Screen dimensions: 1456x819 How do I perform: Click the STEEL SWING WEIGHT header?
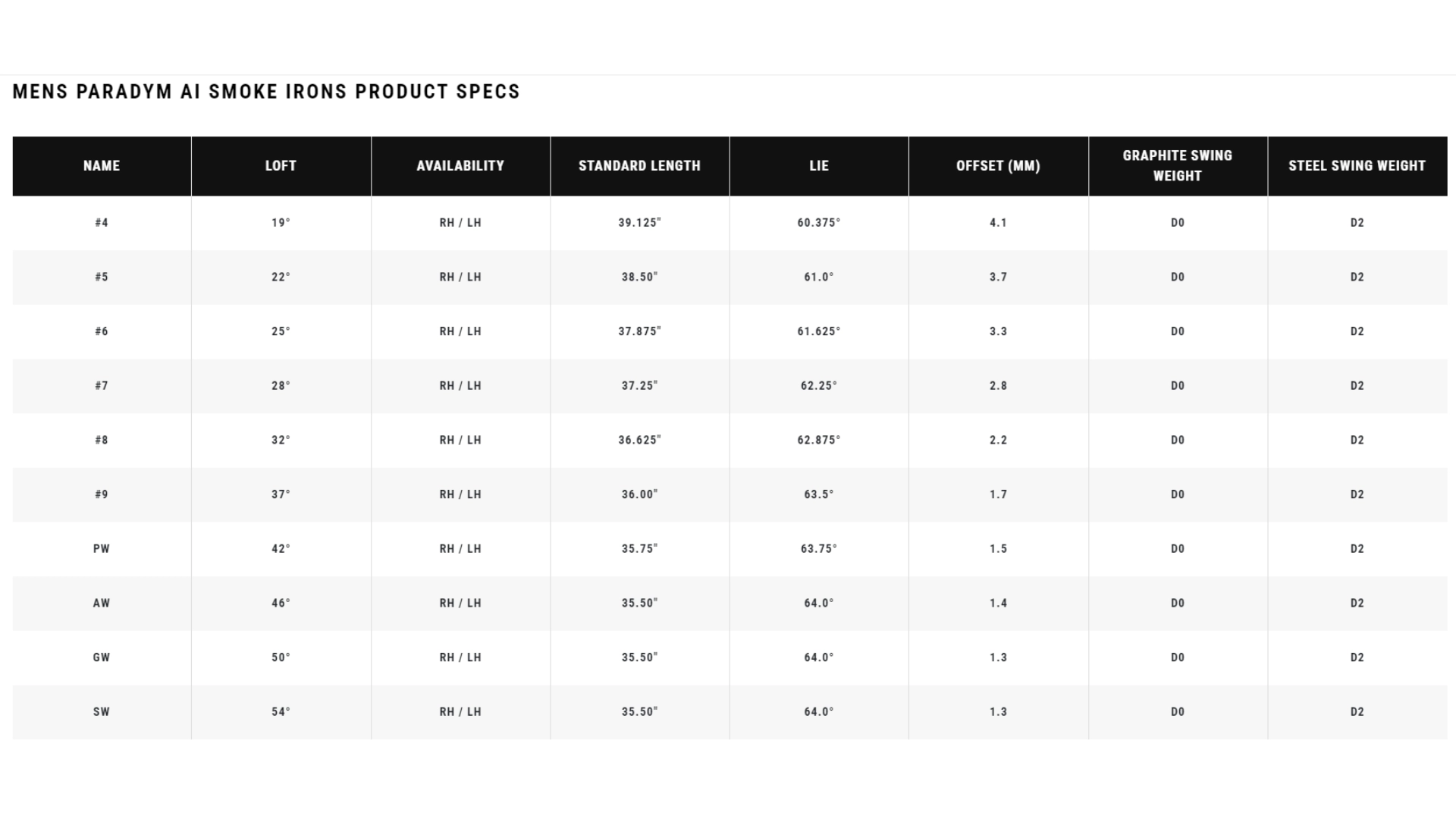pyautogui.click(x=1357, y=166)
